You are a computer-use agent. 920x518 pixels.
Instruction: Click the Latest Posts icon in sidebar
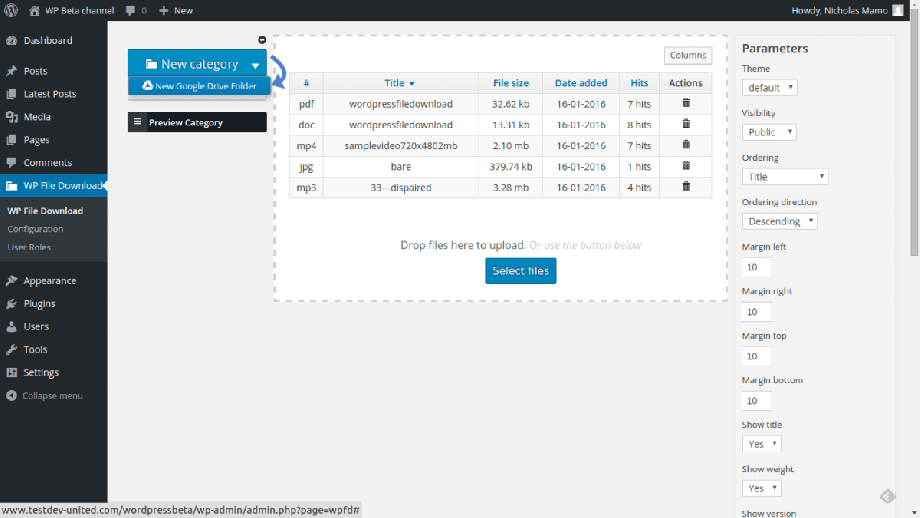(11, 94)
